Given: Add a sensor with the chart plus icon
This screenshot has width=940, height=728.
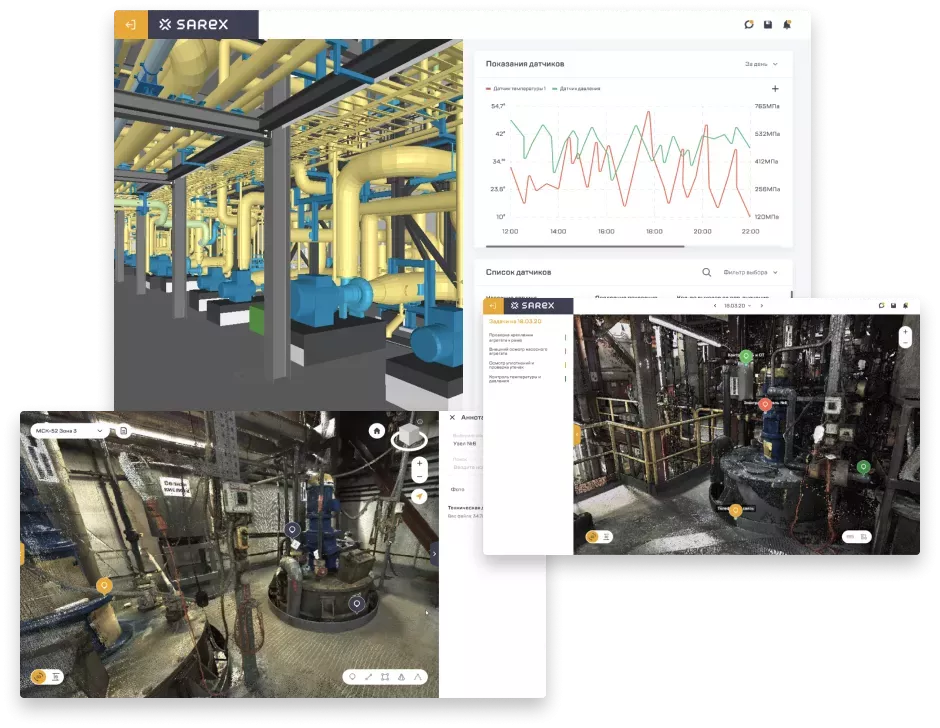Looking at the screenshot, I should (x=775, y=89).
